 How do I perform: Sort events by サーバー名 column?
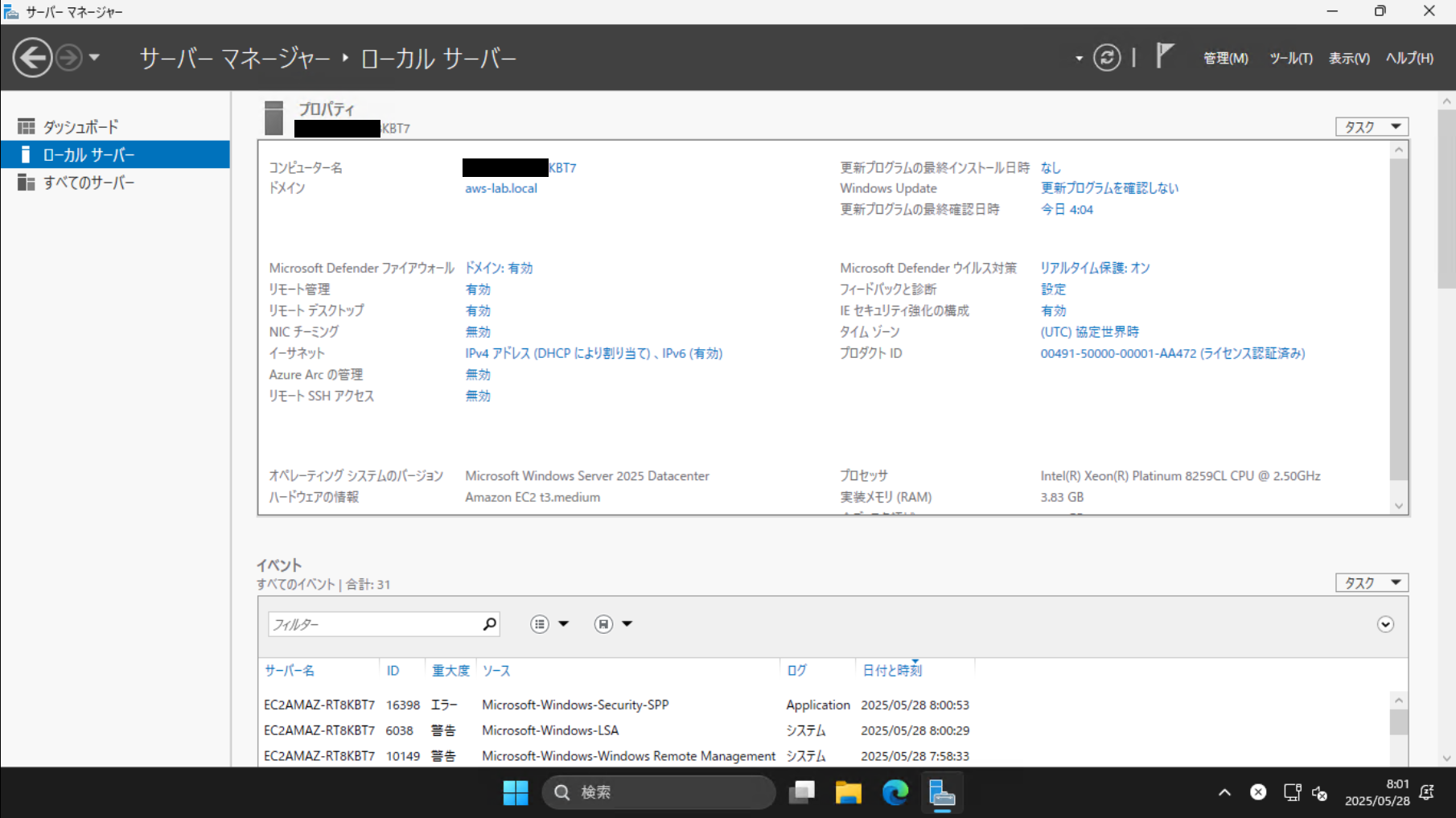tap(290, 670)
